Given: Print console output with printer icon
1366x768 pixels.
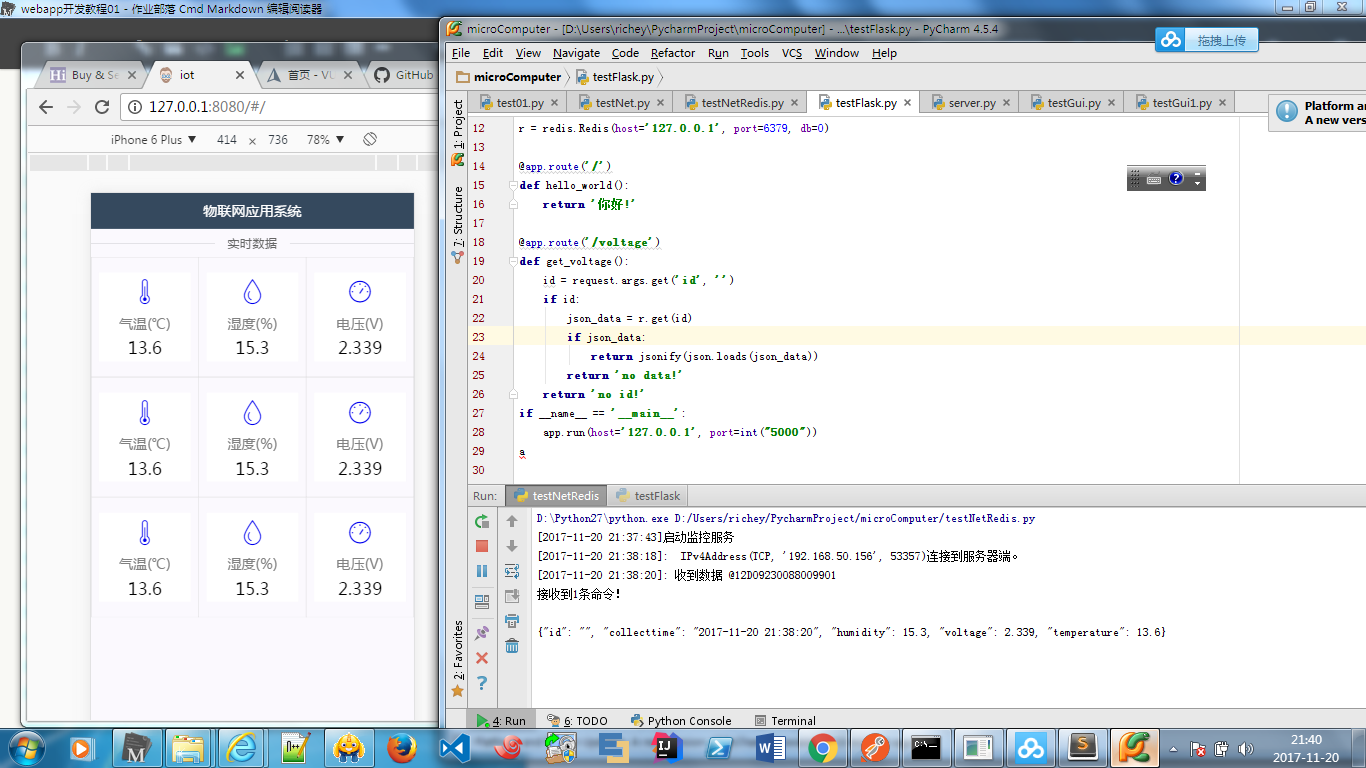Looking at the screenshot, I should point(512,621).
